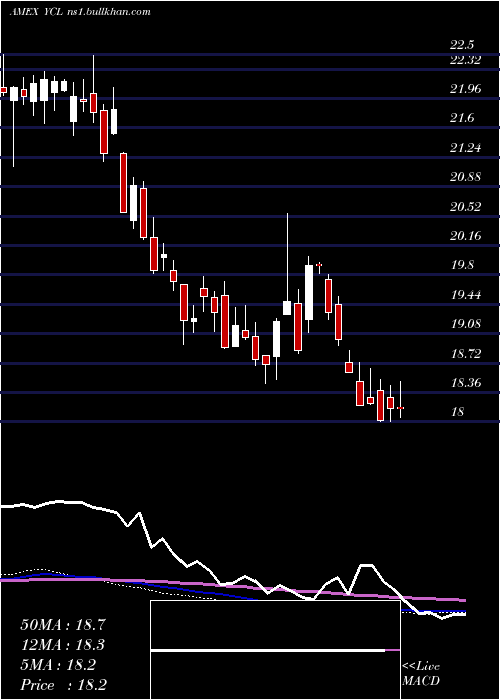Screen dimensions: 500x700
Task: Click the 20.16 price axis label
Action: (x=466, y=236)
